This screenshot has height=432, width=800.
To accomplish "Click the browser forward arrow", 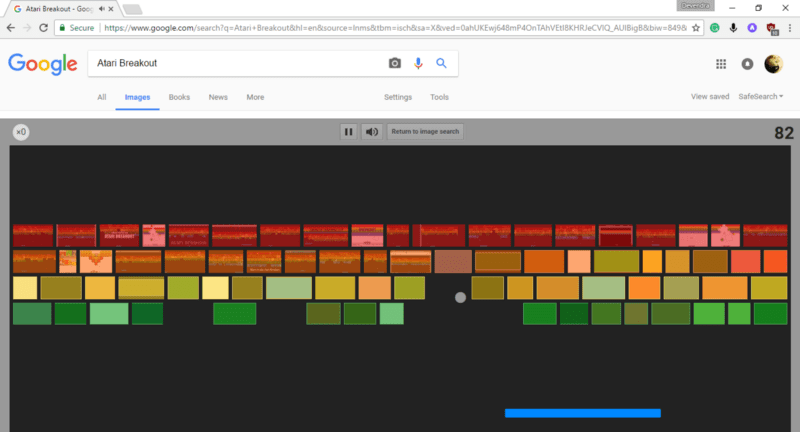I will (27, 28).
